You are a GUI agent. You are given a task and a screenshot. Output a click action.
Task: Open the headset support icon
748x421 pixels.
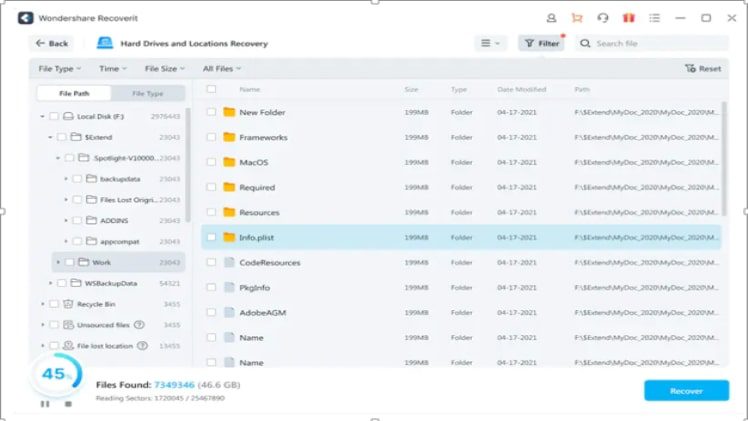click(603, 18)
